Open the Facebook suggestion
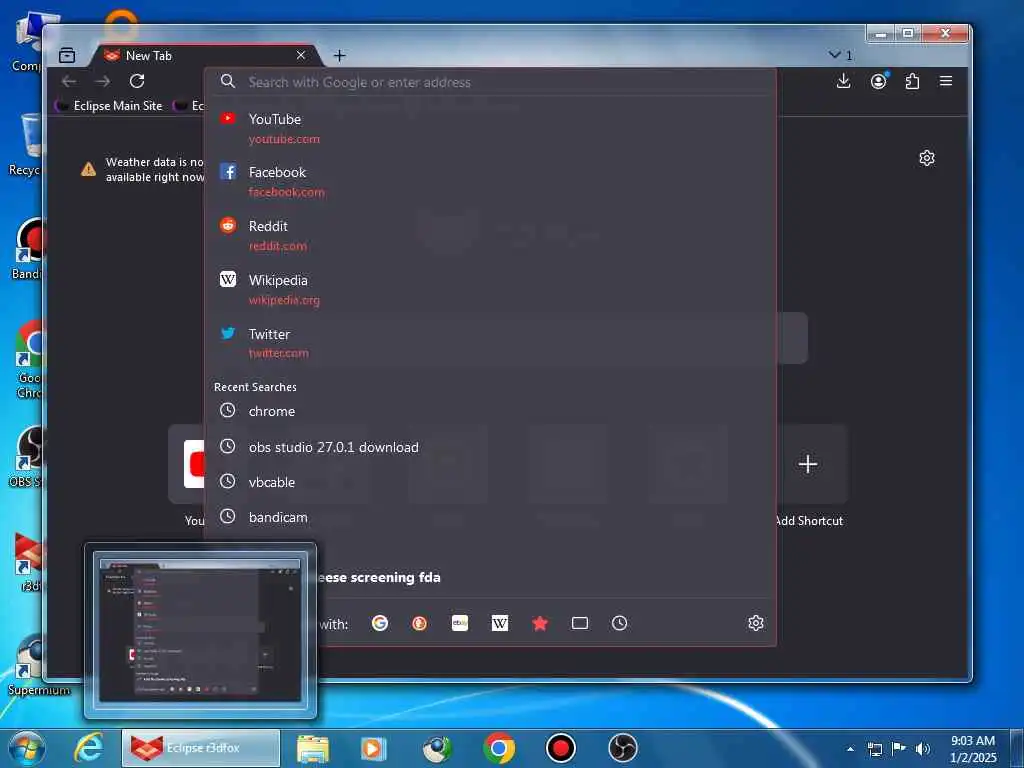1024x768 pixels. point(490,181)
